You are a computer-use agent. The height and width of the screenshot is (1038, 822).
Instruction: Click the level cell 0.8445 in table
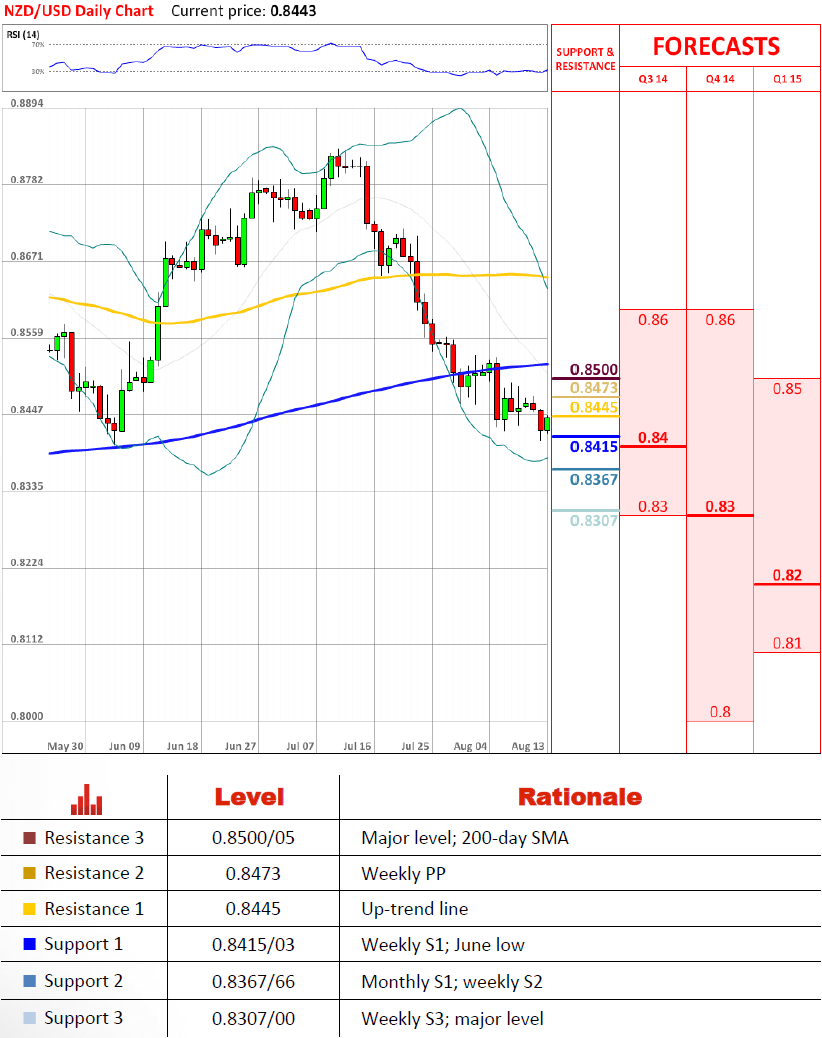coord(253,909)
